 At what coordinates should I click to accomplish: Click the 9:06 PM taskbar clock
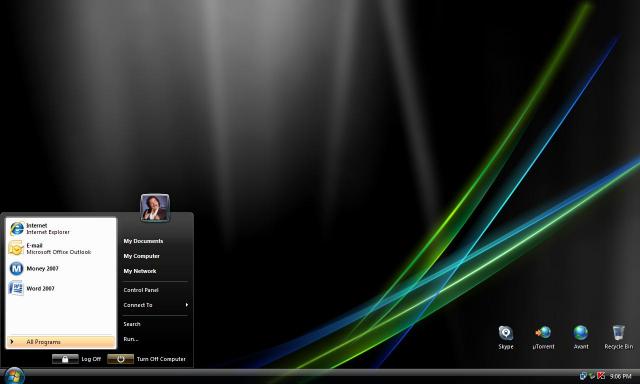(x=620, y=376)
